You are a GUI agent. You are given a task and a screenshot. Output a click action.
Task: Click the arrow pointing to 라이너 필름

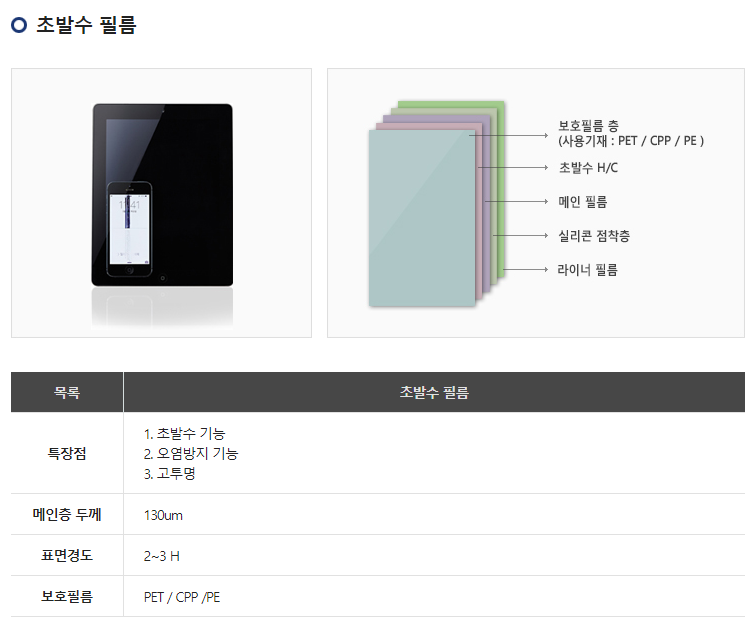526,269
